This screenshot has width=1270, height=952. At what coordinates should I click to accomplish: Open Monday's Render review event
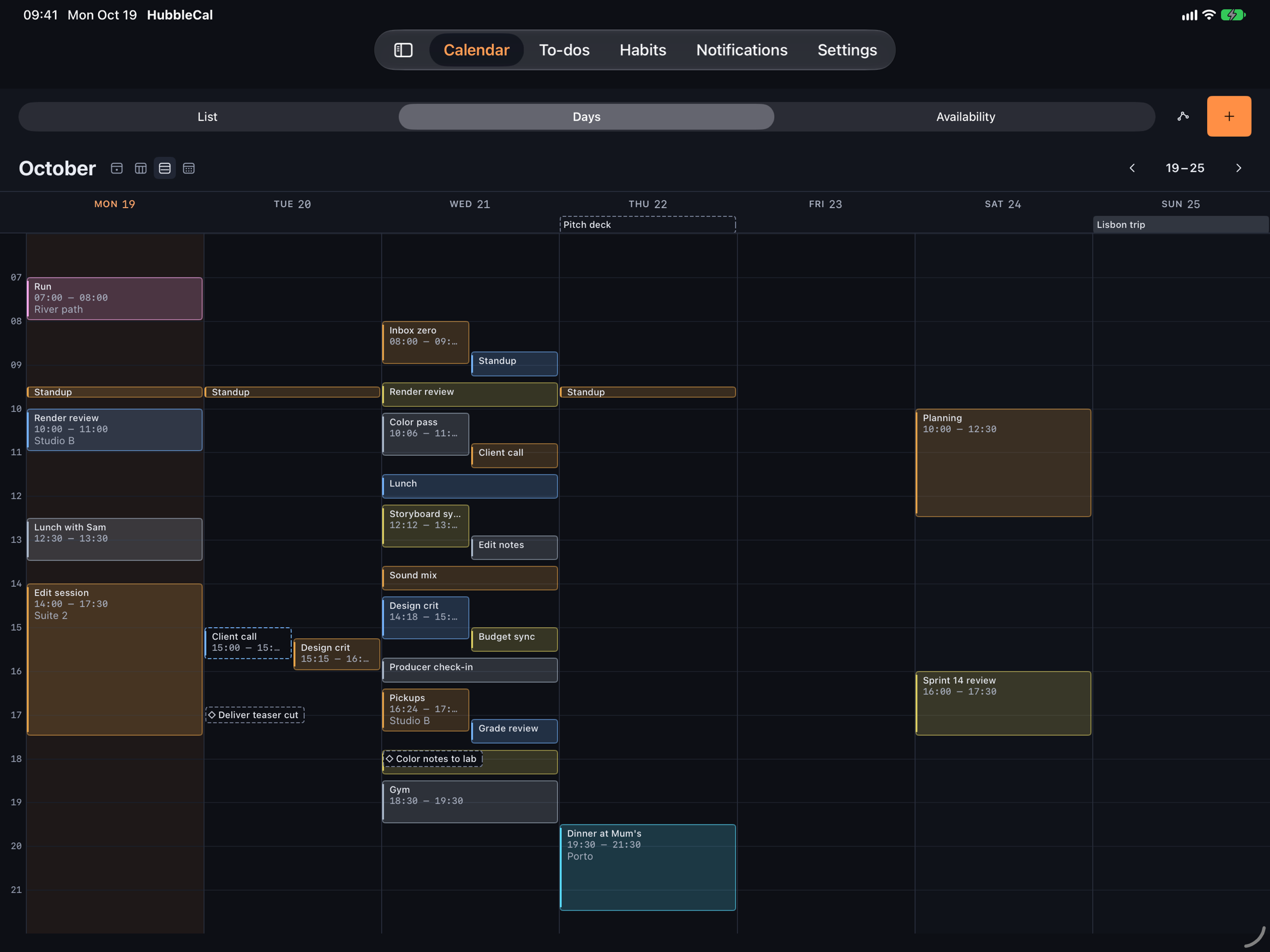114,430
